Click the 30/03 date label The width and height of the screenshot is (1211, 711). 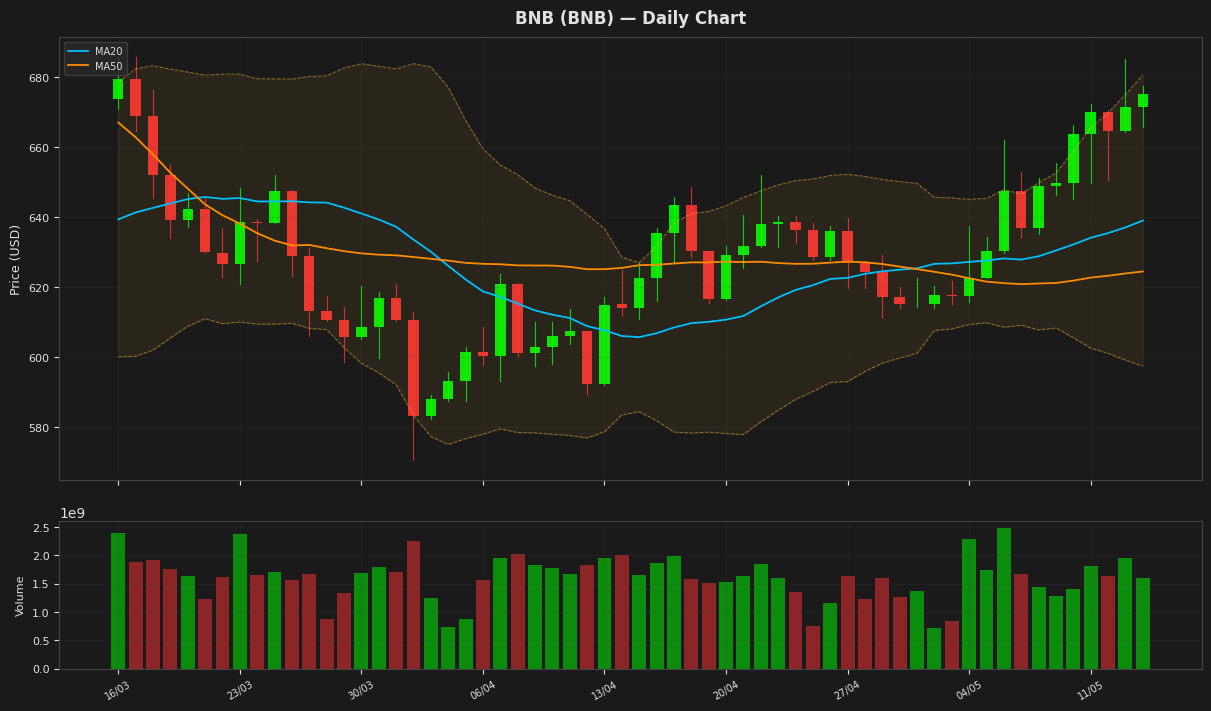tap(360, 690)
